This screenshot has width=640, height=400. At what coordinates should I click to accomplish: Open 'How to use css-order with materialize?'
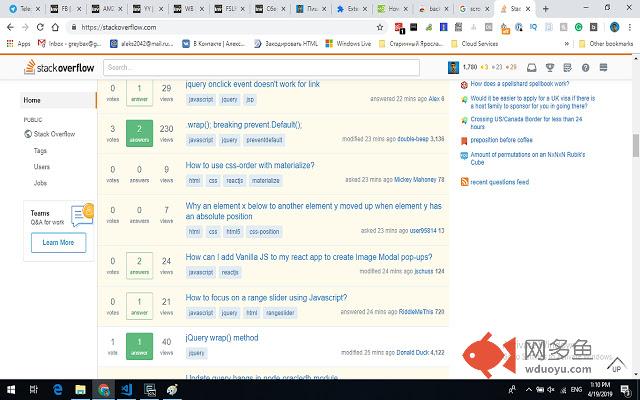tap(250, 165)
